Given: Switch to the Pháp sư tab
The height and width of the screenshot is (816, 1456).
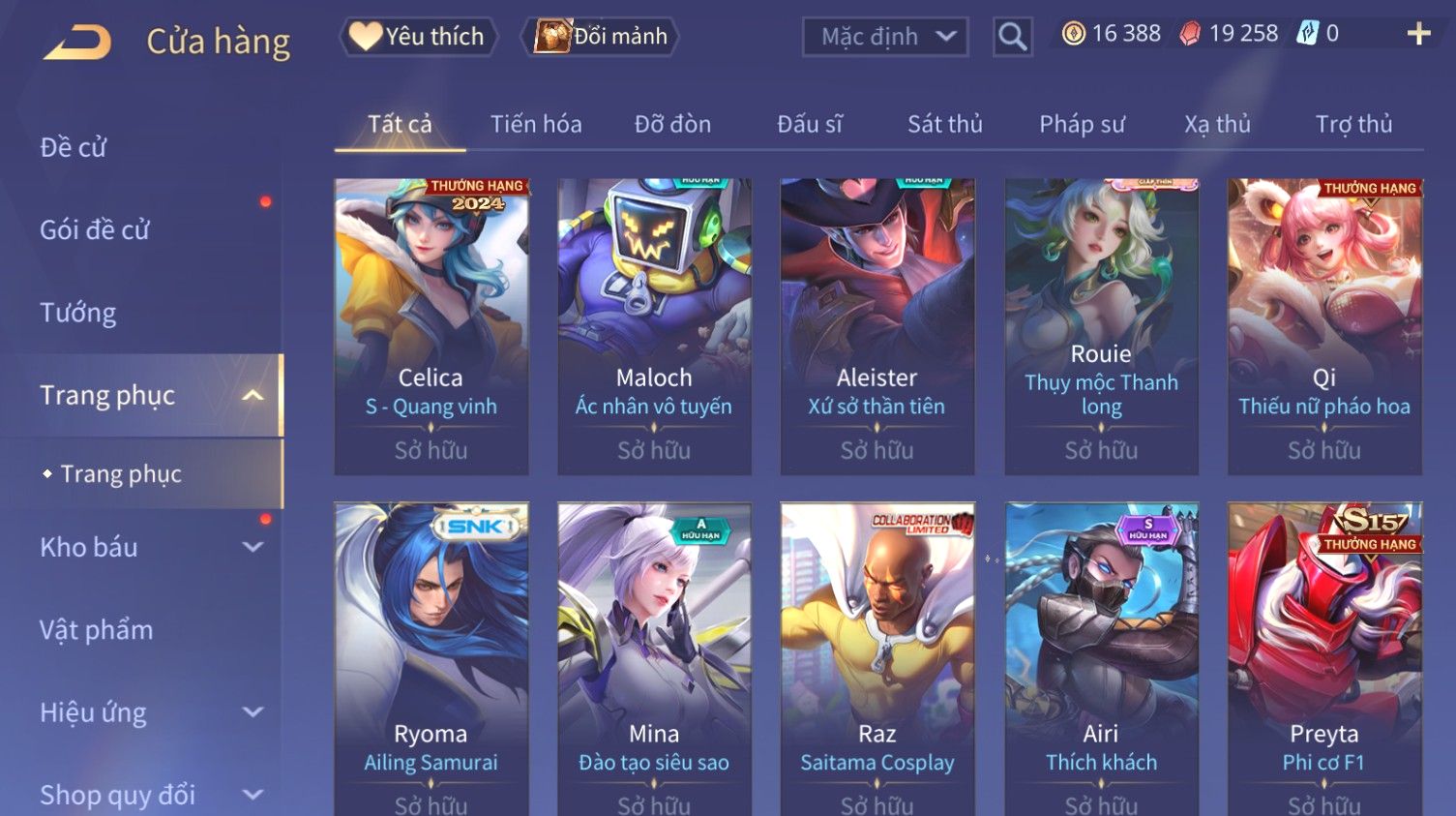Looking at the screenshot, I should pos(1082,124).
